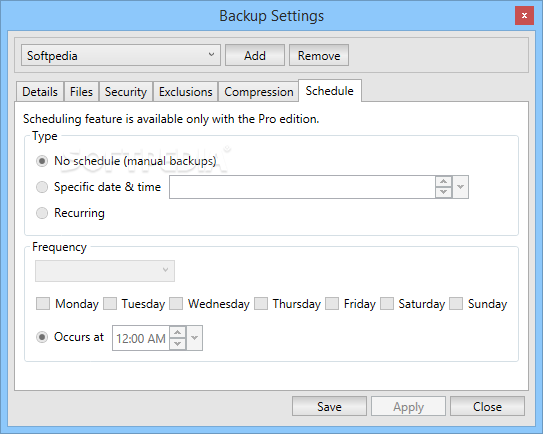
Task: Increase specific date & time with up spinner arrow
Action: click(x=444, y=181)
